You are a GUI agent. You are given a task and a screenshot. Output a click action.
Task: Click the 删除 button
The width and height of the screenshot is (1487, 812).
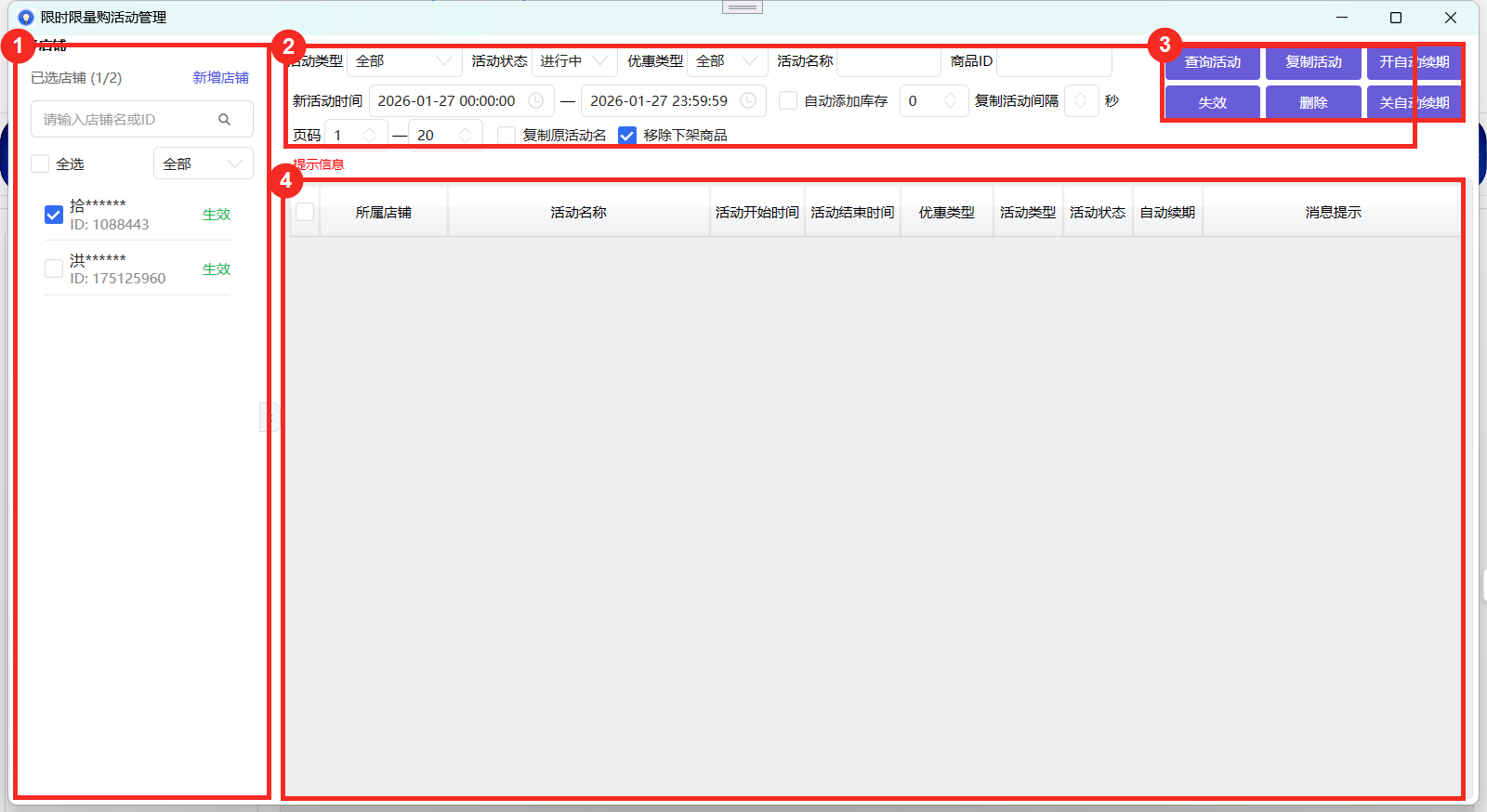1313,102
